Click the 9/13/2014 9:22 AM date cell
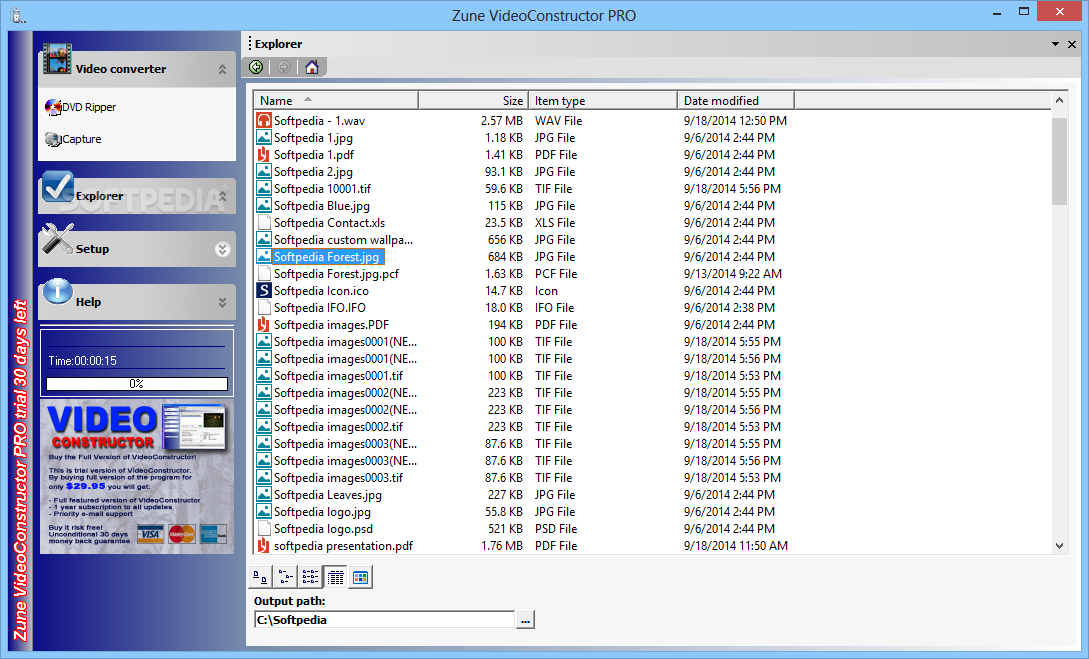Screen dimensions: 1089x659 733,274
